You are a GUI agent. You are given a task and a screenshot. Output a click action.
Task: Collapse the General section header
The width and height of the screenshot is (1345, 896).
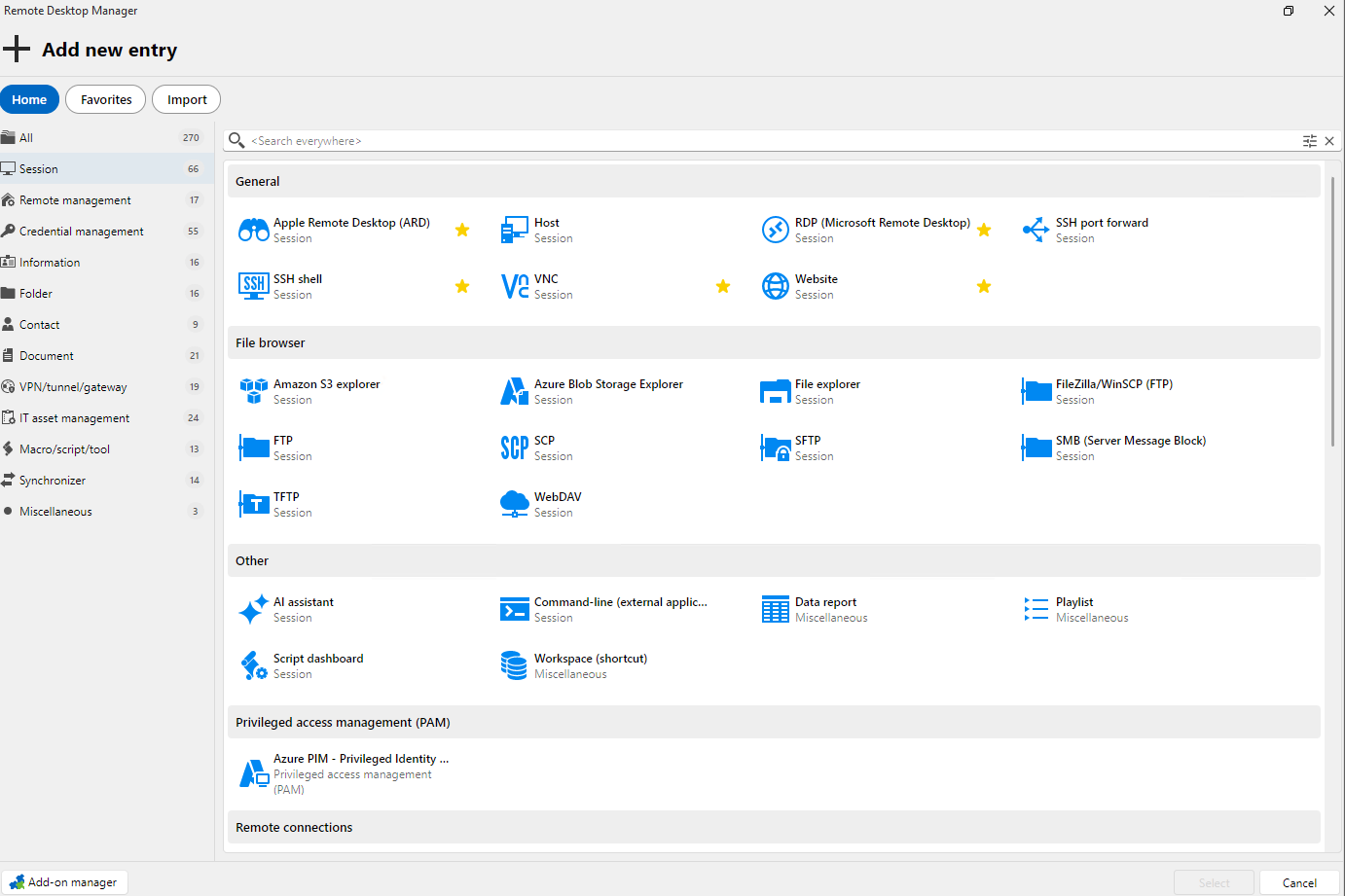coord(774,181)
